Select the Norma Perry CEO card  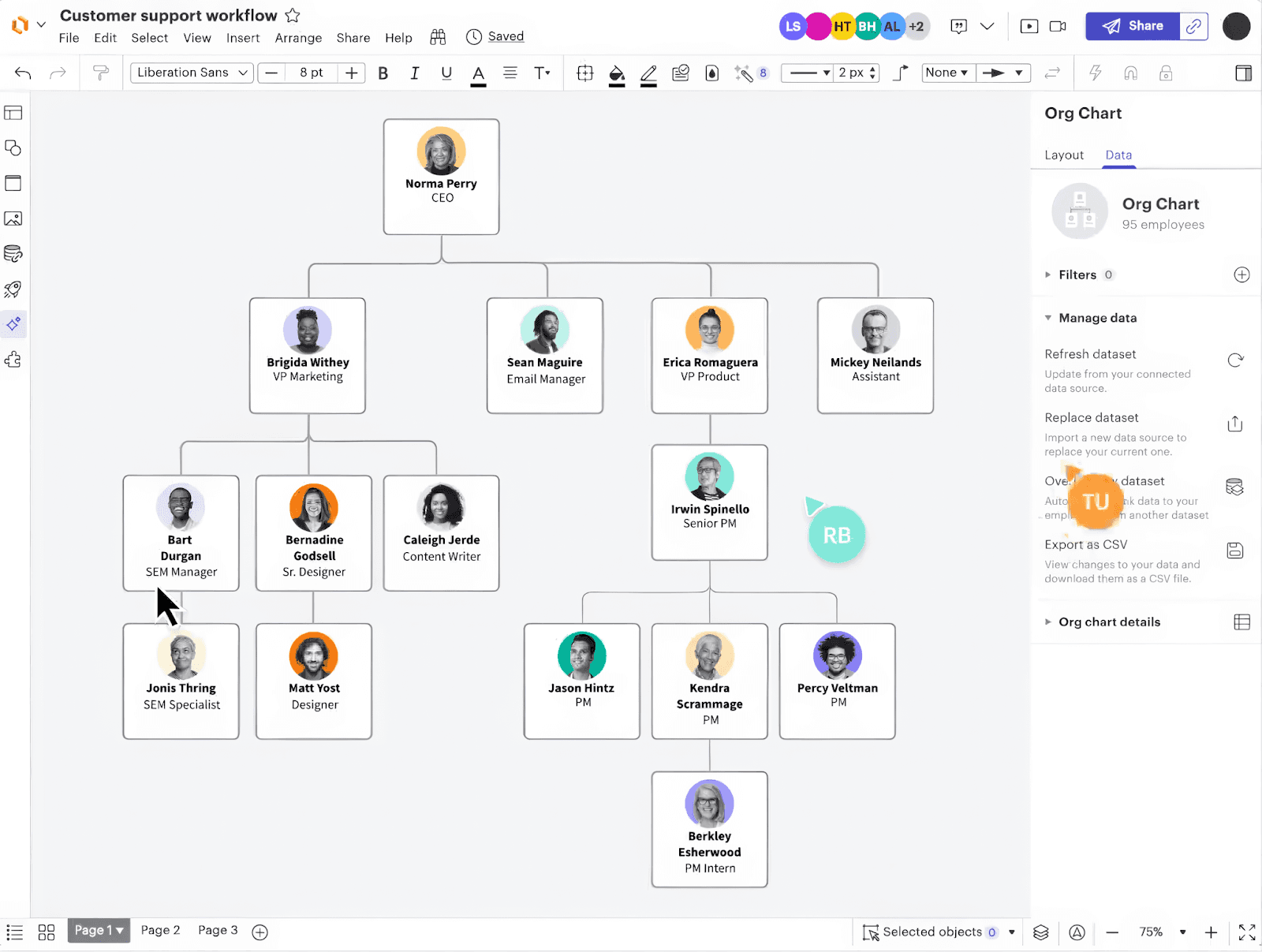pos(442,177)
